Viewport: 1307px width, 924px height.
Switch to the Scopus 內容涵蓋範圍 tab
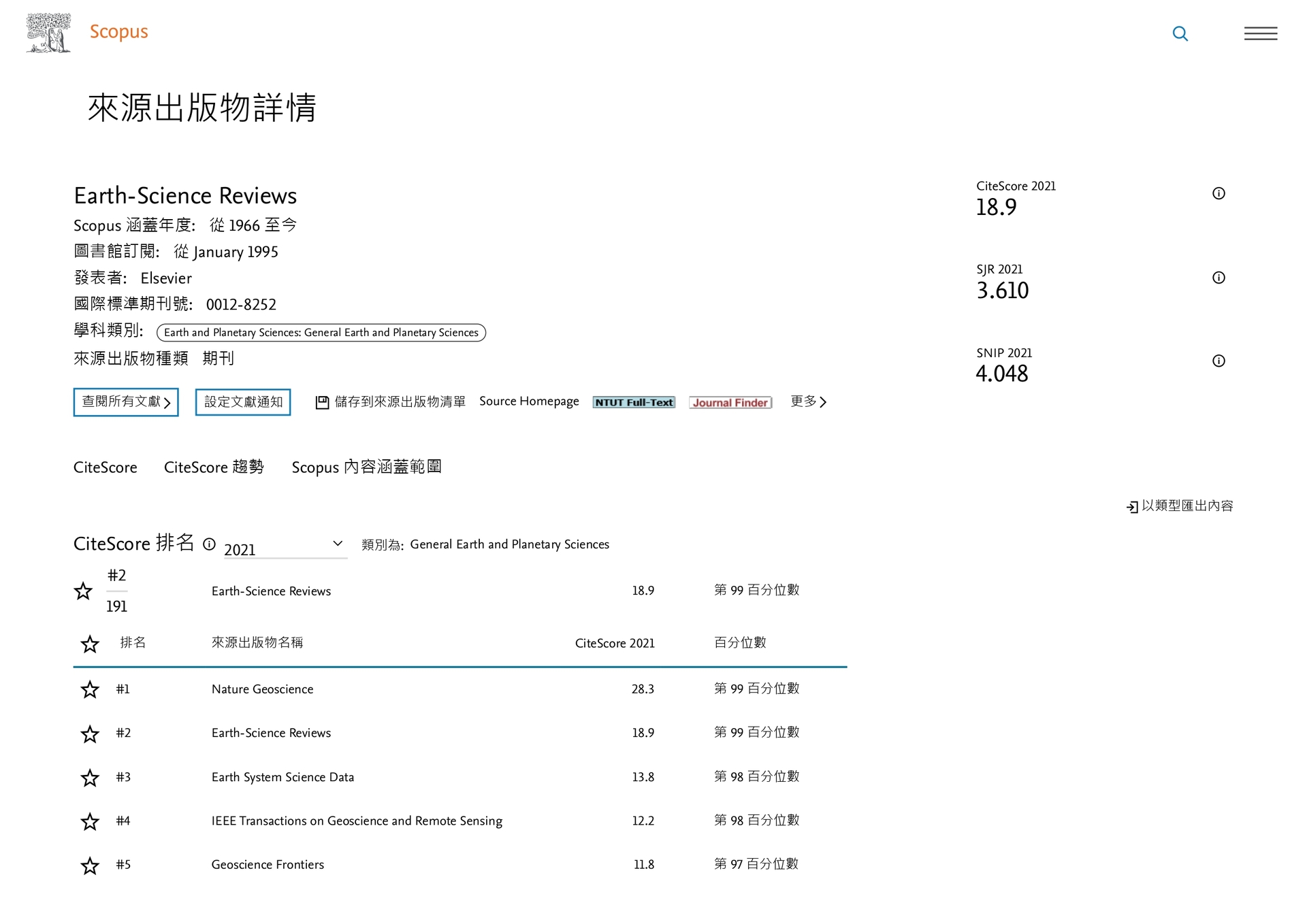coord(367,467)
